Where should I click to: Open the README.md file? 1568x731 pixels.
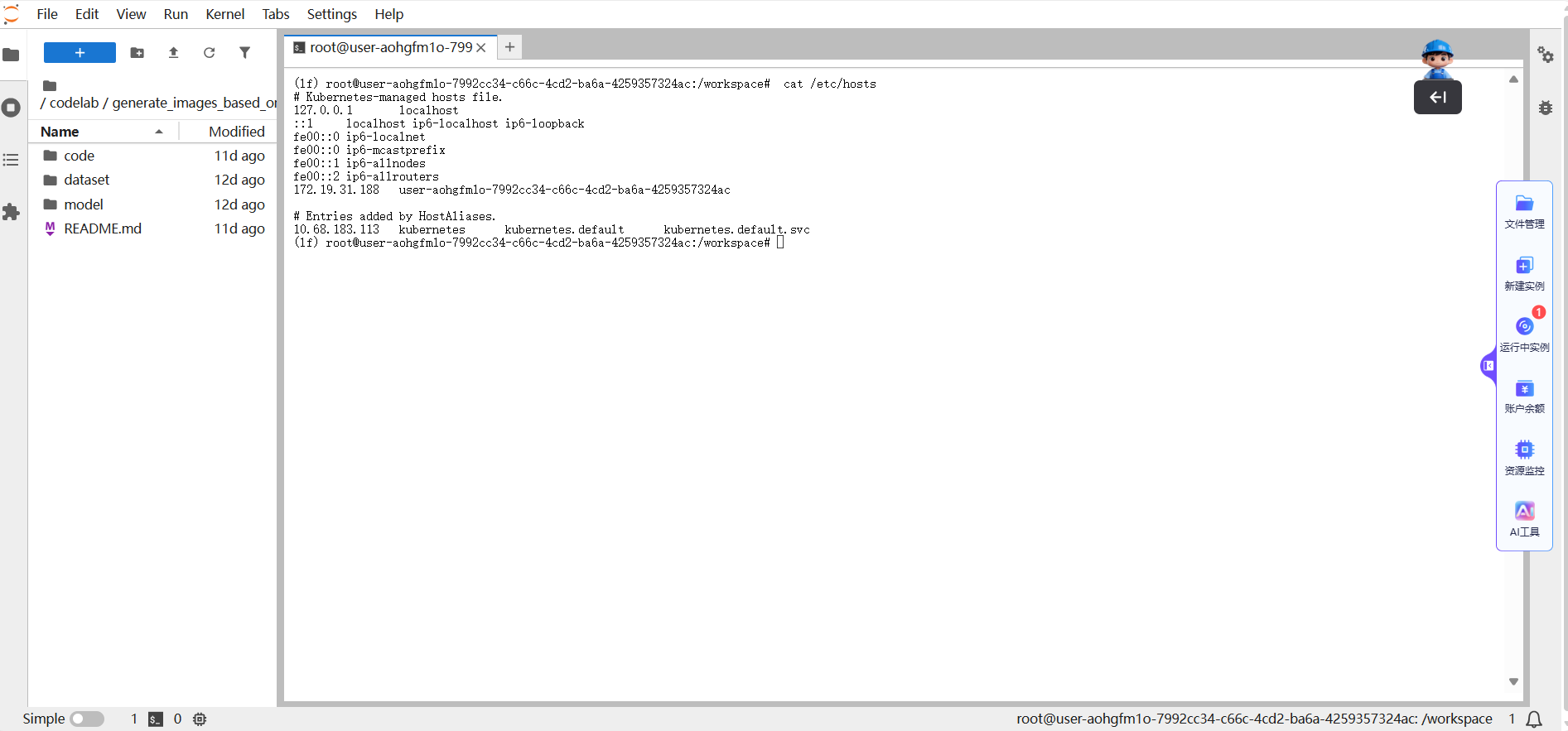[103, 228]
